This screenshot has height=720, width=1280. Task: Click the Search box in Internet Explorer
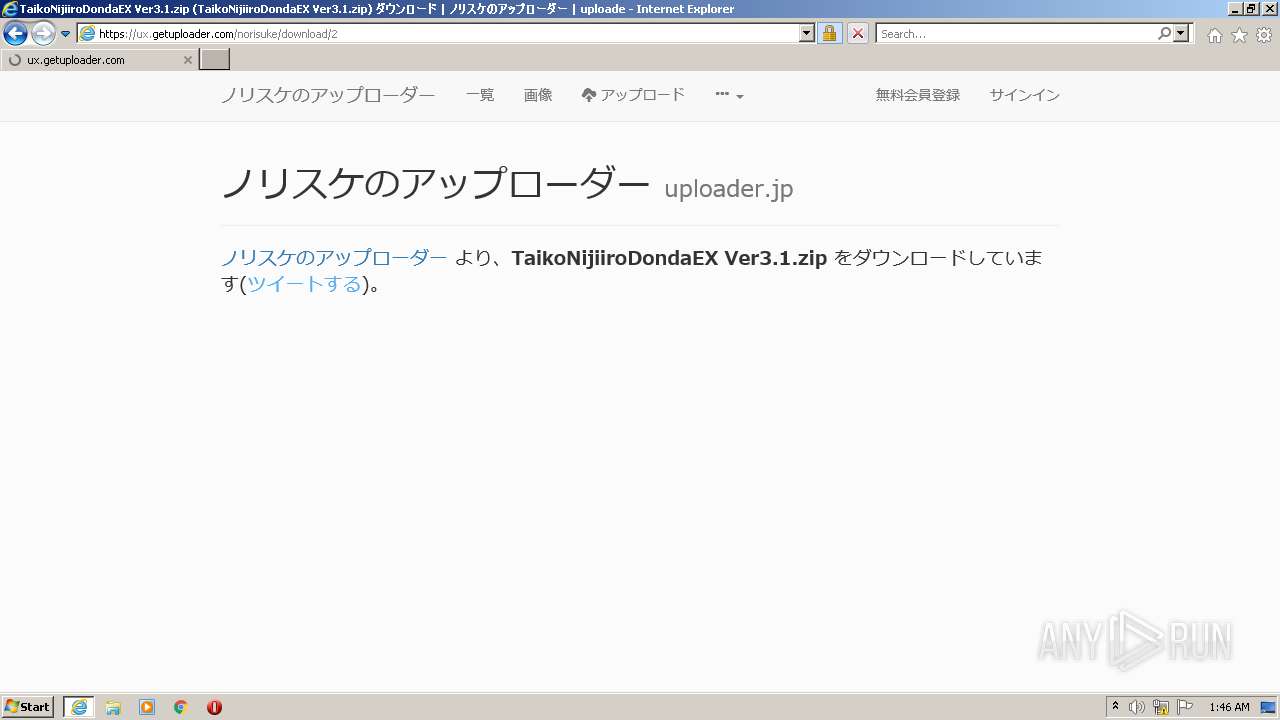point(1016,34)
